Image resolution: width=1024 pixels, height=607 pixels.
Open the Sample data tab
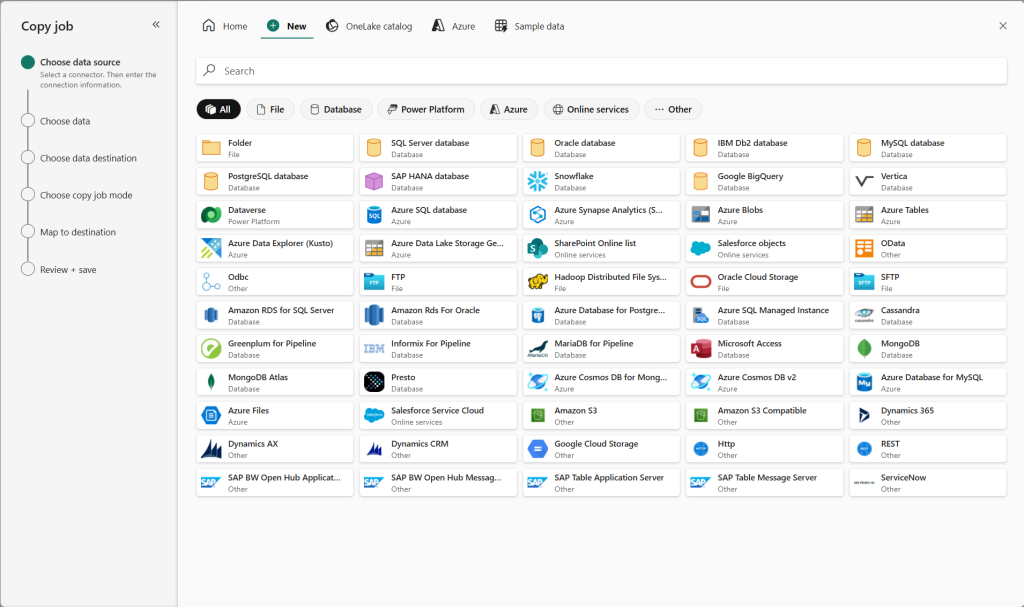point(529,26)
